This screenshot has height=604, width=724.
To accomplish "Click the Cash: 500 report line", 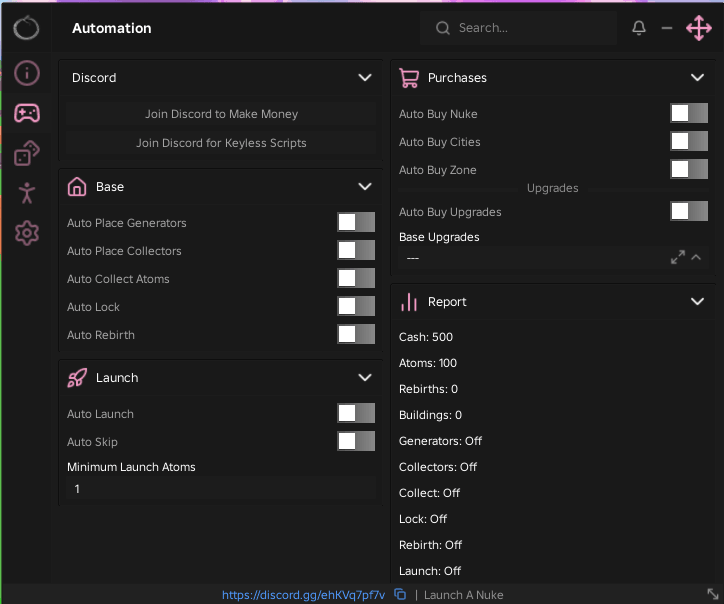I will coord(426,337).
